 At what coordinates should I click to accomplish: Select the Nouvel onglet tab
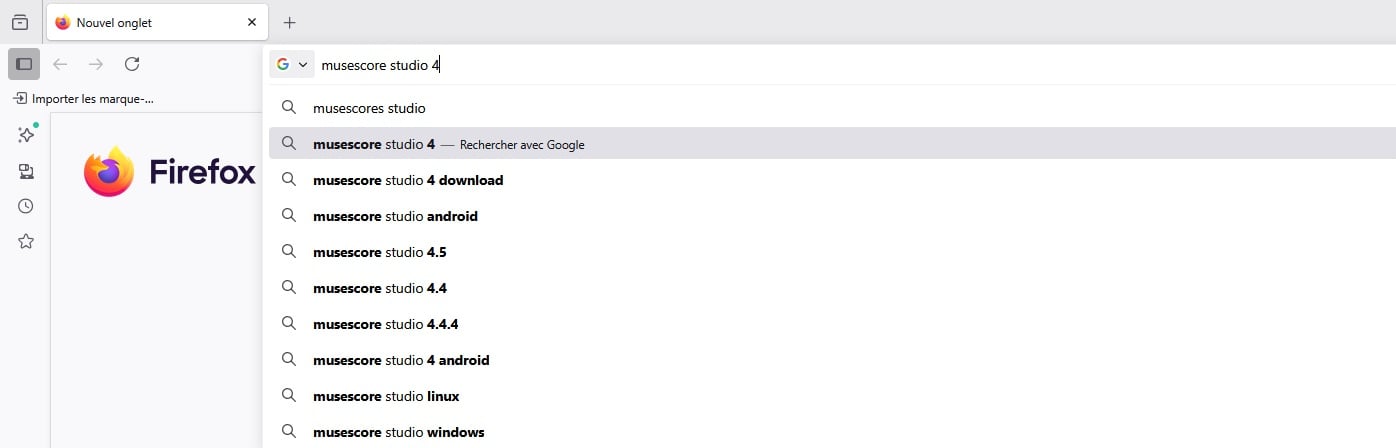(140, 22)
